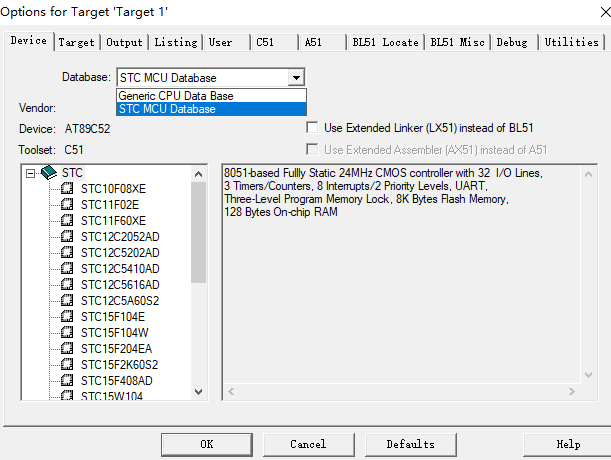Select device STC12C5616AD
This screenshot has width=611, height=460.
[x=120, y=285]
